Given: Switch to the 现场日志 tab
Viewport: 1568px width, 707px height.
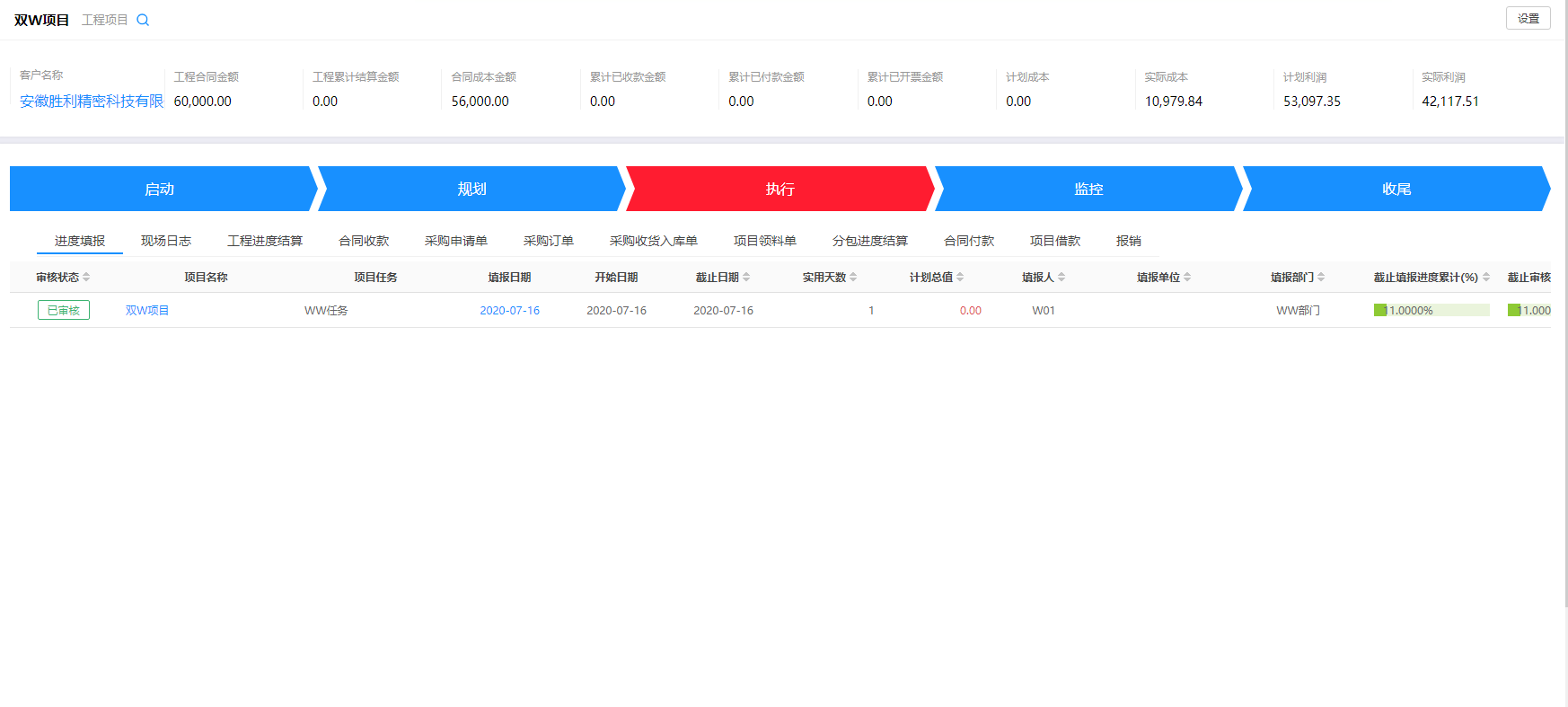Looking at the screenshot, I should pos(166,241).
